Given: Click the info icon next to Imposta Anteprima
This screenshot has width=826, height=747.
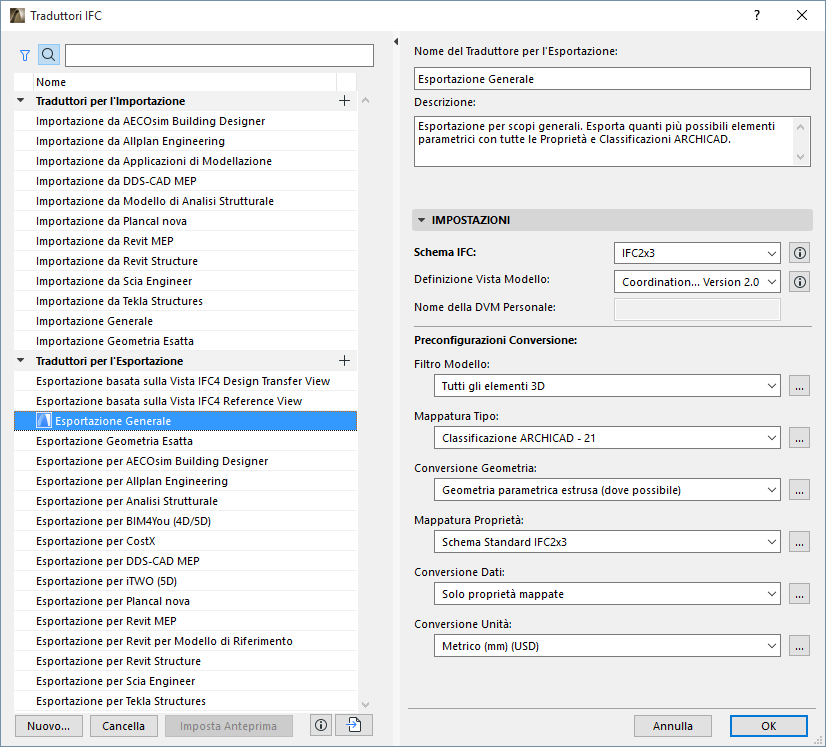Looking at the screenshot, I should (x=320, y=725).
